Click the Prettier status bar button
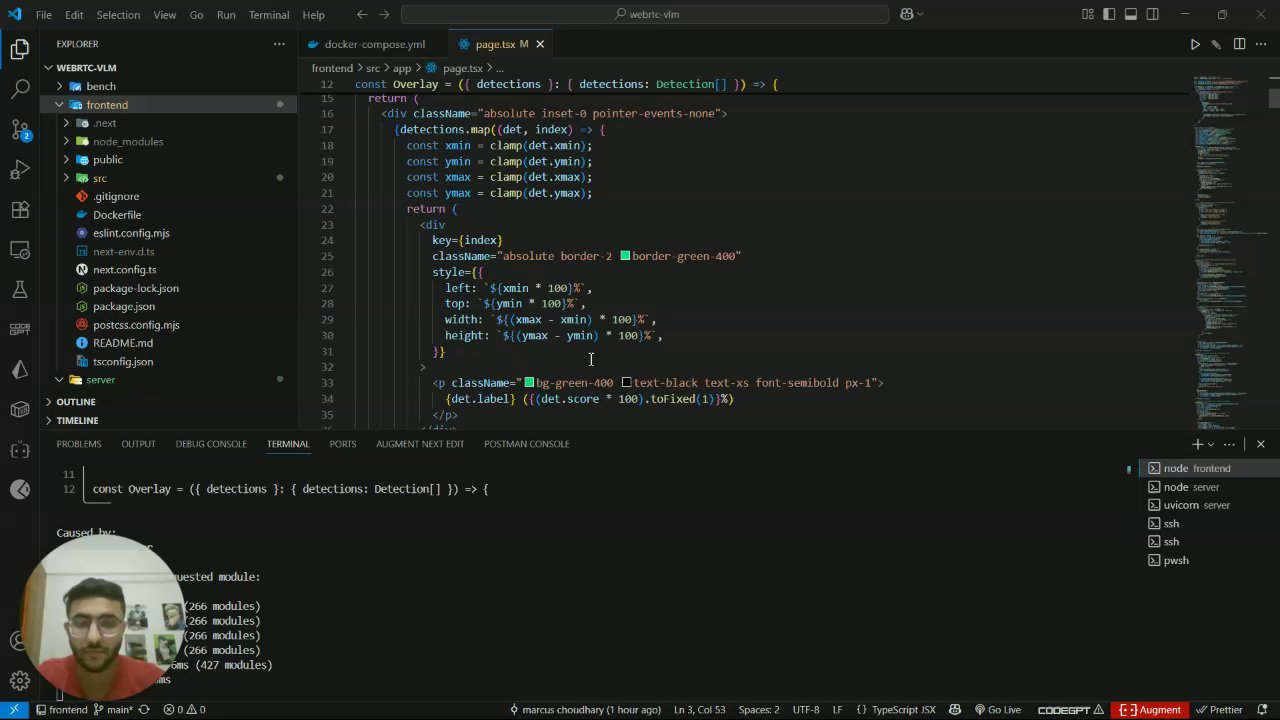This screenshot has height=720, width=1280. click(x=1219, y=710)
